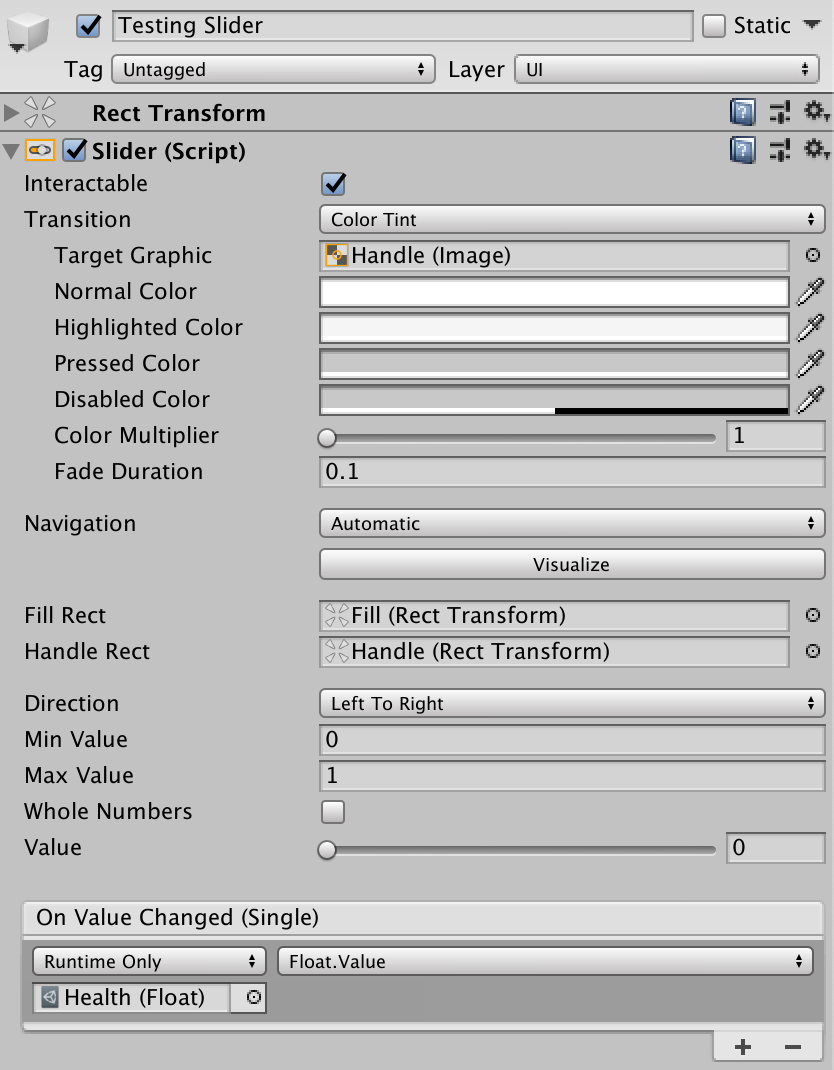Open Rect Transform preset sliders icon
Viewport: 834px width, 1070px height.
point(780,113)
